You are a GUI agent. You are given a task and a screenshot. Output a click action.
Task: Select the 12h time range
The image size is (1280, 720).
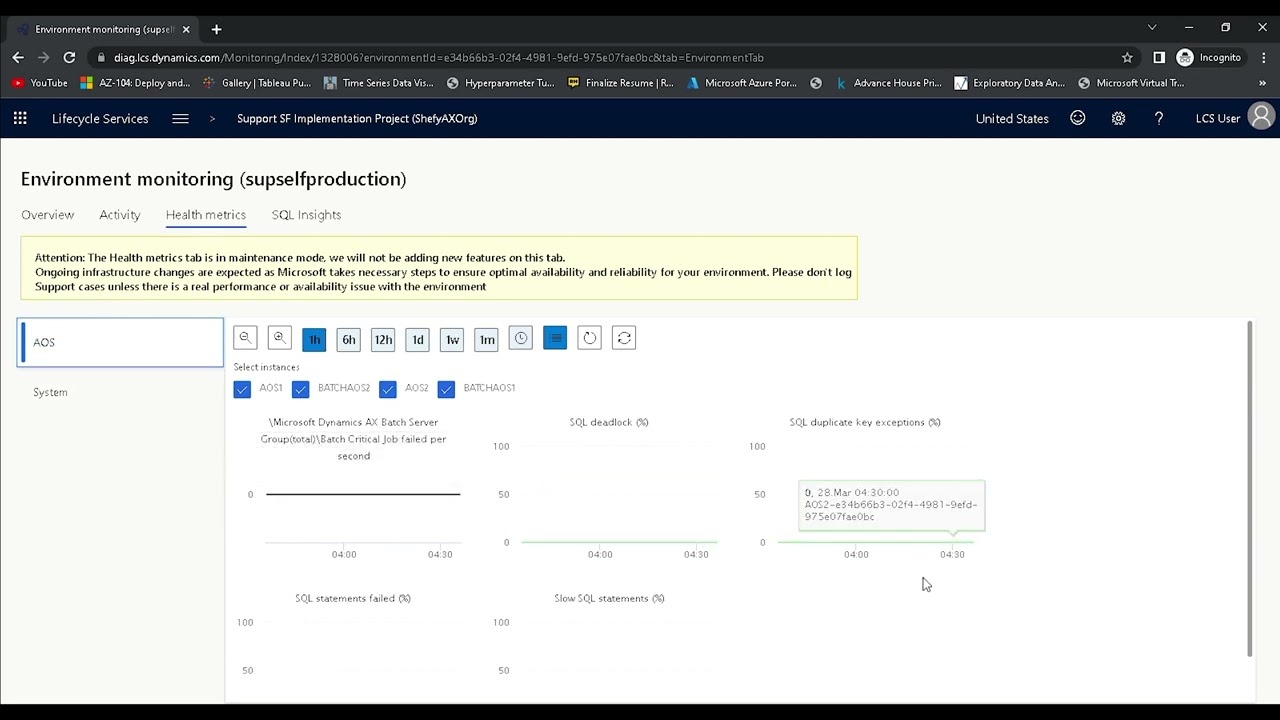pyautogui.click(x=383, y=339)
